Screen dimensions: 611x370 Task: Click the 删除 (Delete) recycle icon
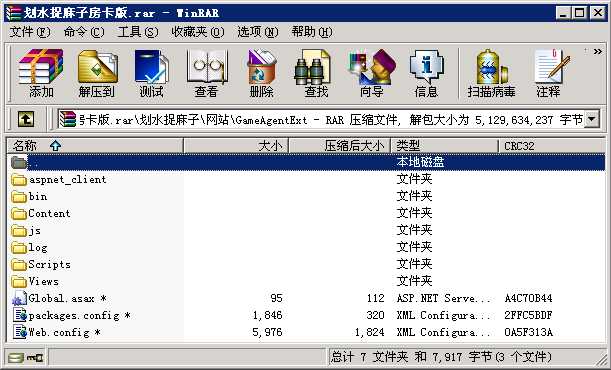(261, 73)
